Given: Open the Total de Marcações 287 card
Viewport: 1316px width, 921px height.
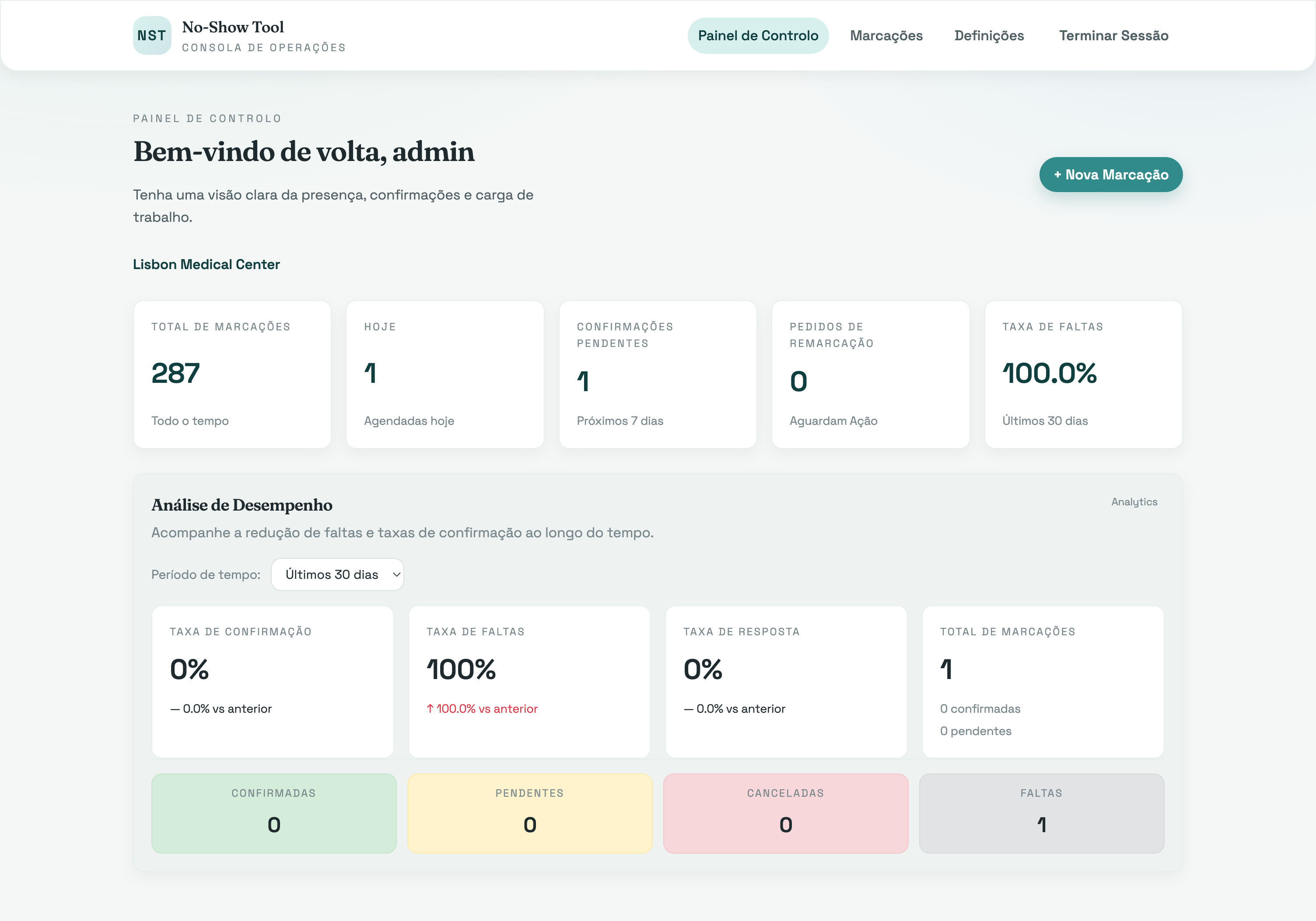Looking at the screenshot, I should pos(232,374).
